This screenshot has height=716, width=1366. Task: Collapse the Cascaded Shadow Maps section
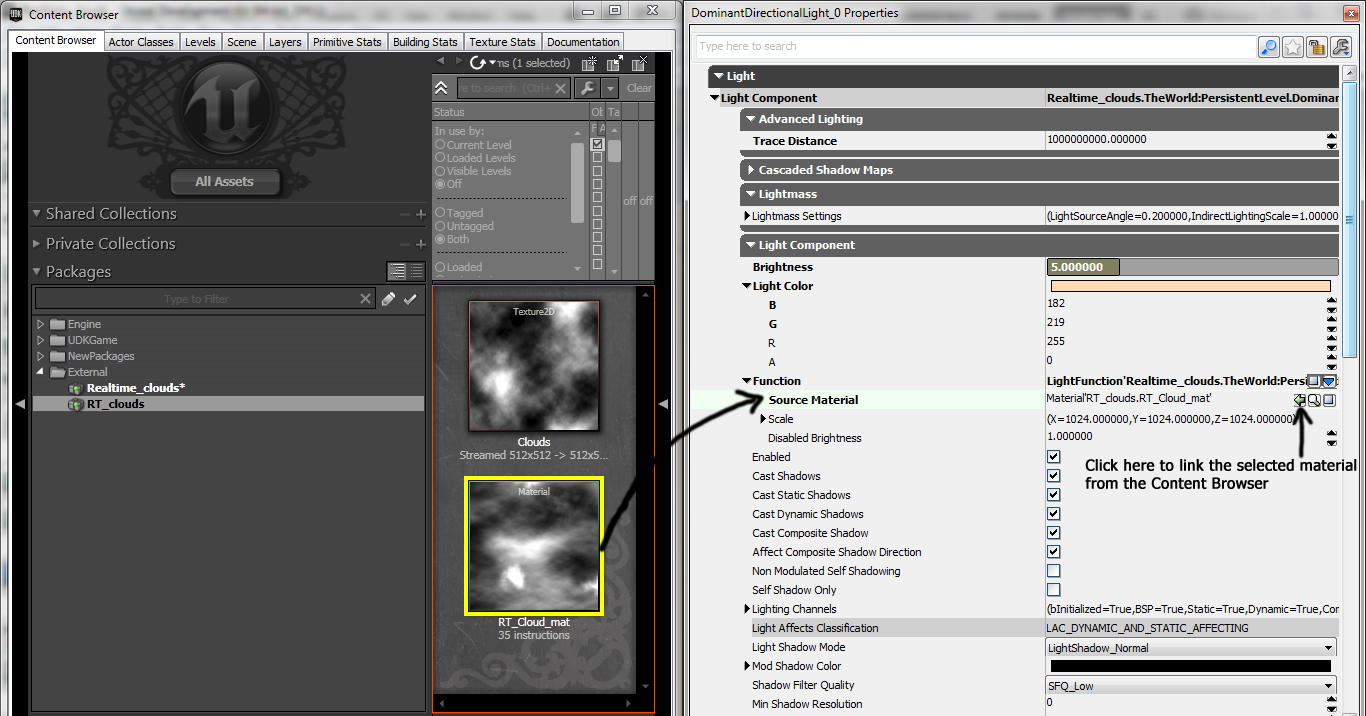click(750, 169)
